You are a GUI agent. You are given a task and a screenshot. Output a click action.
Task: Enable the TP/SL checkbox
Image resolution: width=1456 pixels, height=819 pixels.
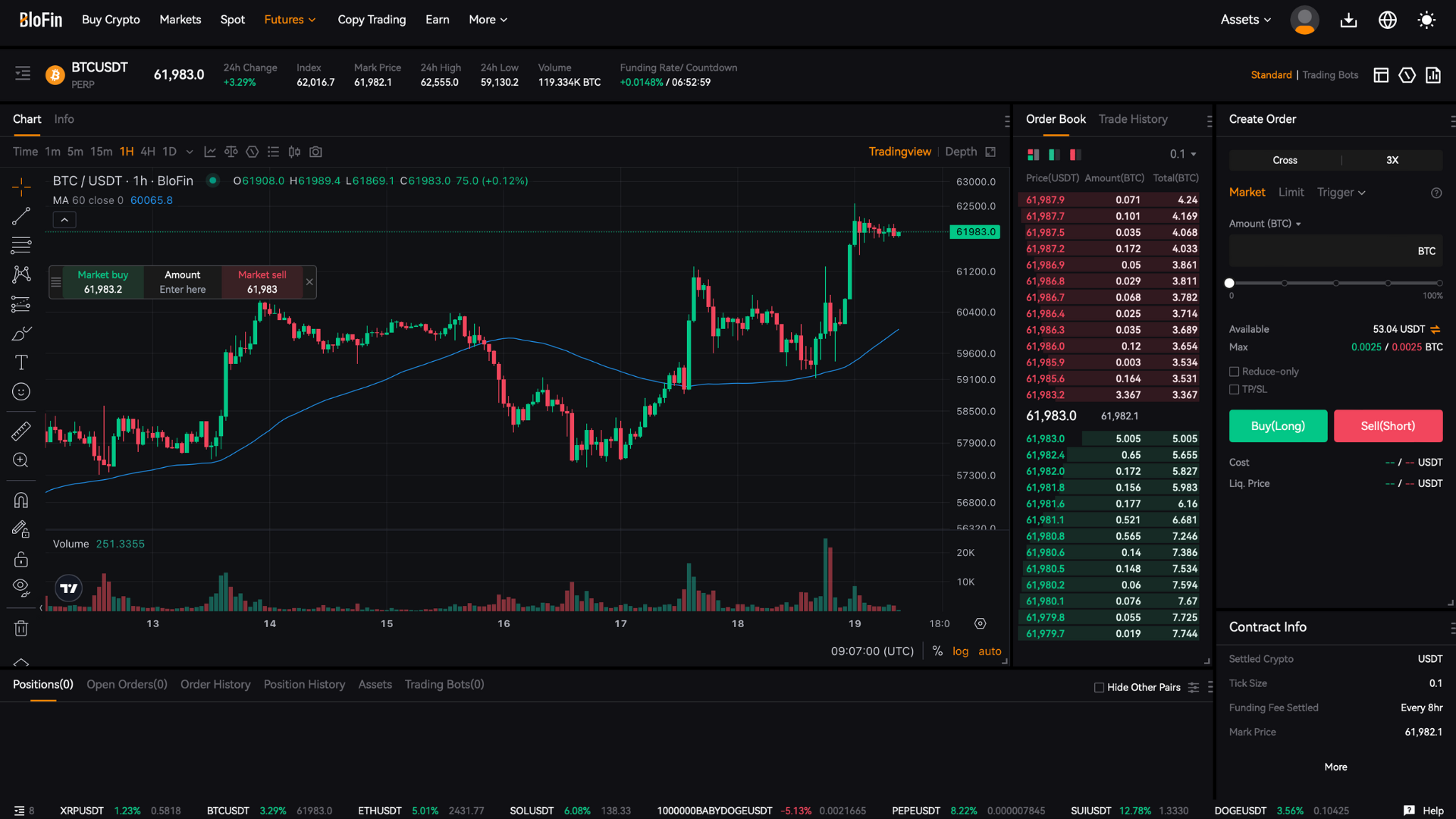[x=1235, y=389]
